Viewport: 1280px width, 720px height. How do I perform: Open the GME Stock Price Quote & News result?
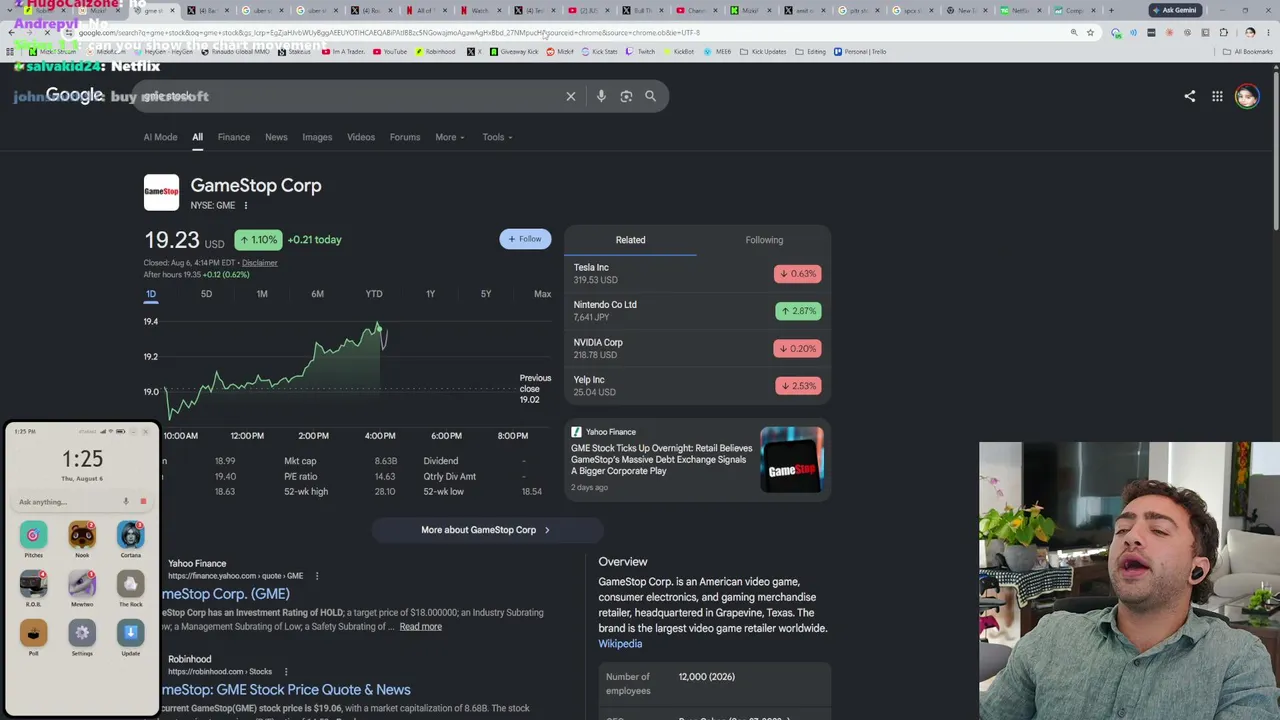pyautogui.click(x=286, y=690)
